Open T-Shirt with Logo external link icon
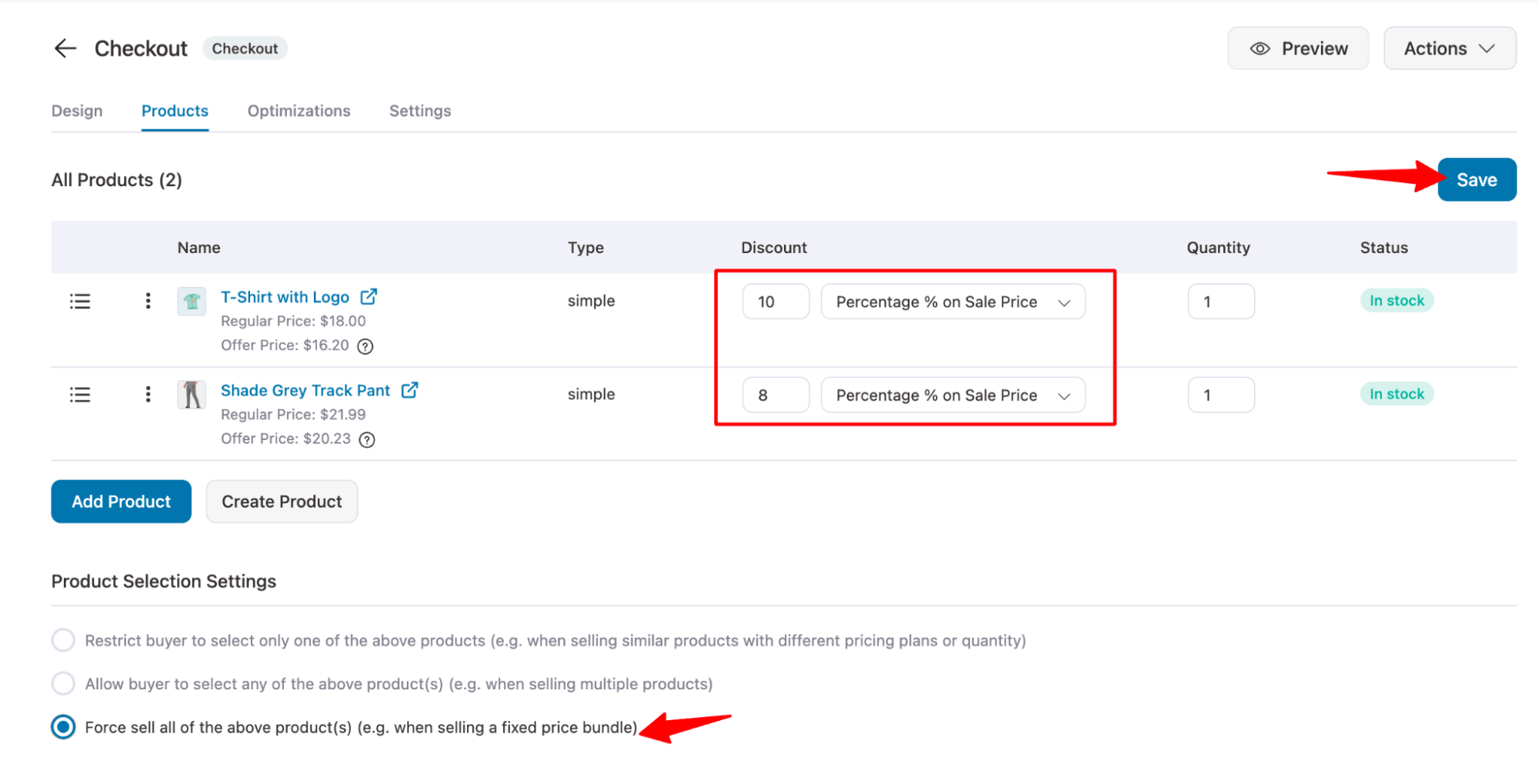Viewport: 1538px width, 784px height. (x=369, y=297)
